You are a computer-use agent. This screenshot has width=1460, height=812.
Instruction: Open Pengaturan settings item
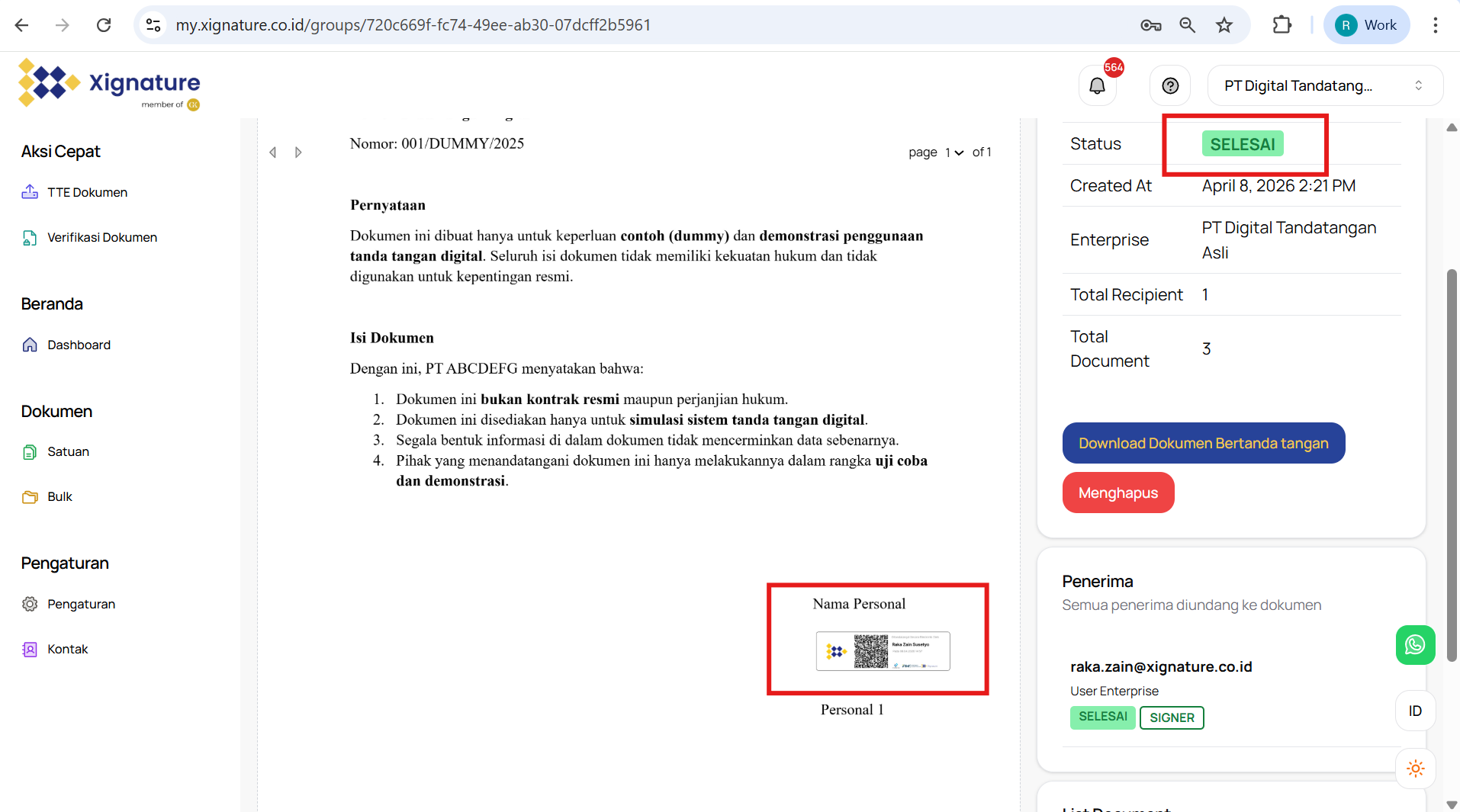click(81, 604)
